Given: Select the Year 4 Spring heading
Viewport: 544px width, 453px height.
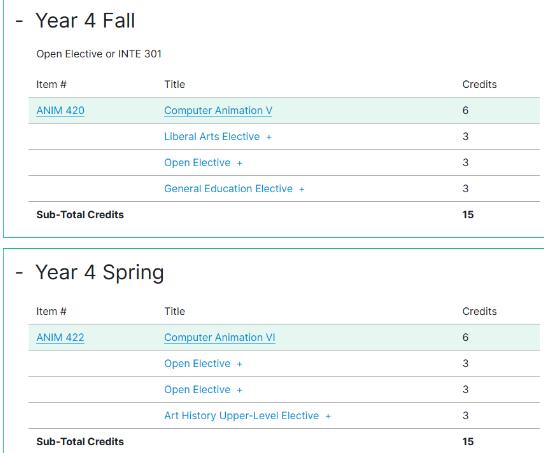Looking at the screenshot, I should point(100,272).
